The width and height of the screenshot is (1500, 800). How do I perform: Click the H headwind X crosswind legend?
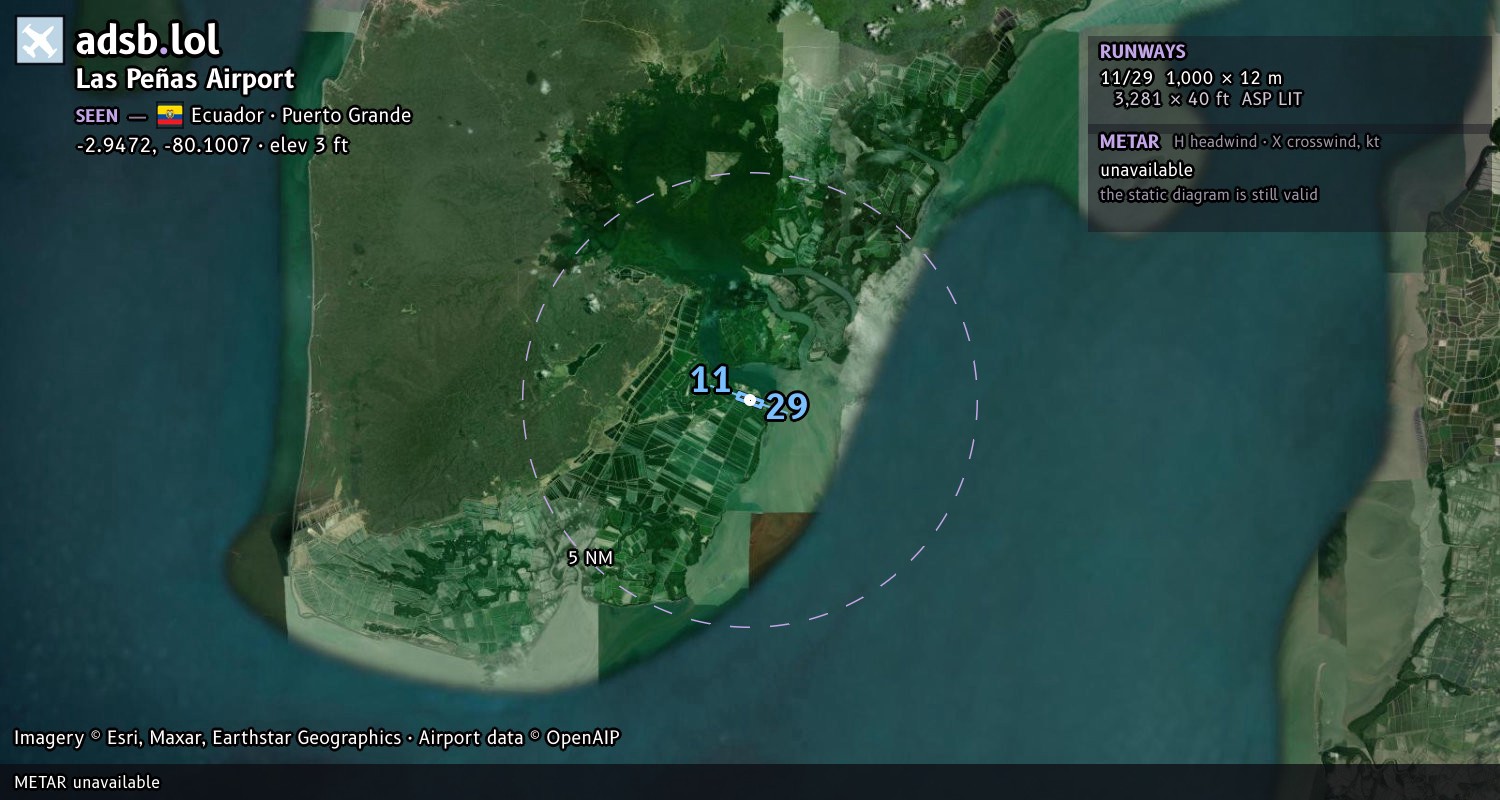(1276, 142)
